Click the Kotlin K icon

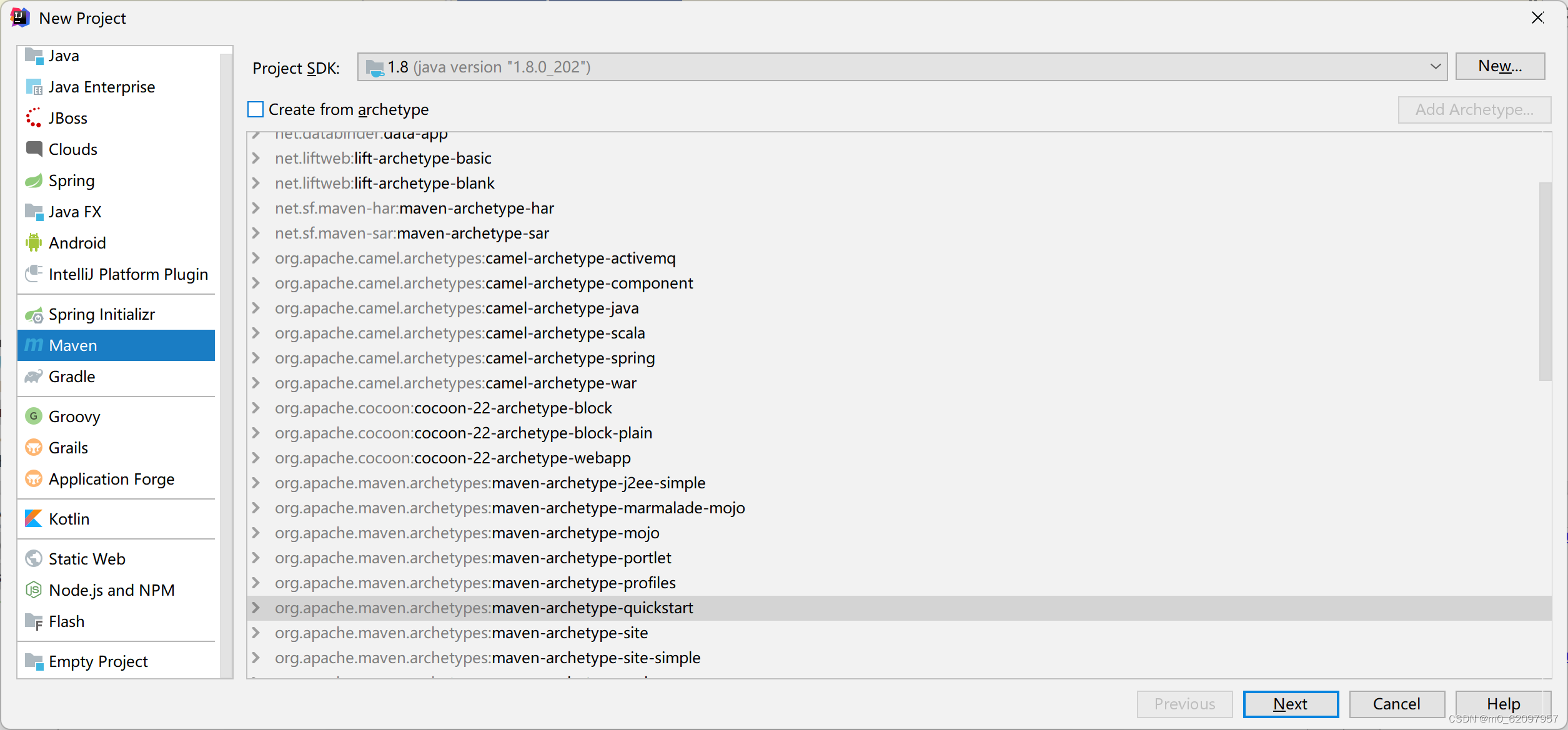click(34, 519)
